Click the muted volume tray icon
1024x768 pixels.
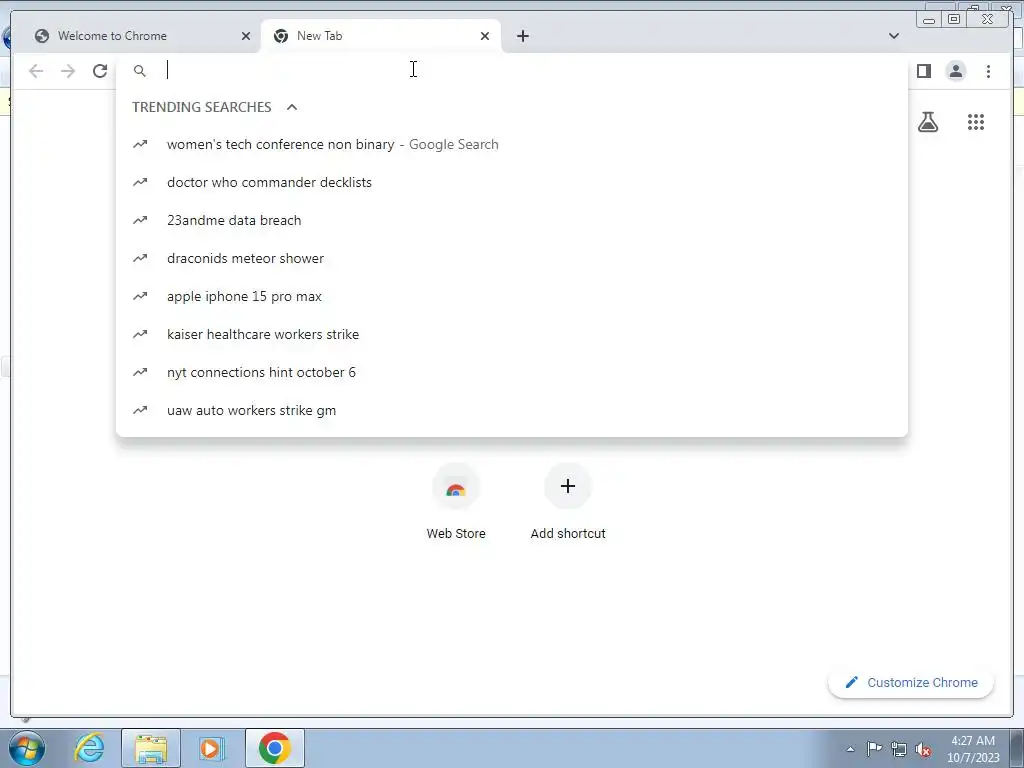point(923,749)
